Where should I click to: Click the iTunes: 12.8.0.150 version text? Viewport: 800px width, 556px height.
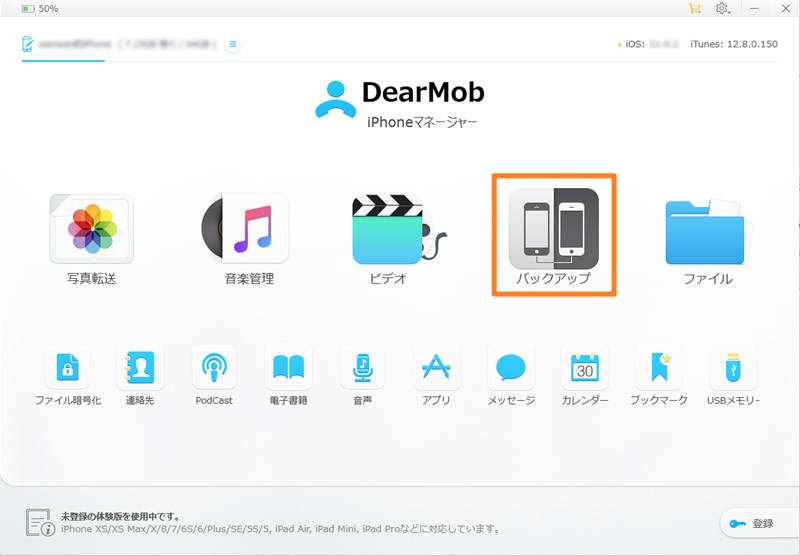coord(734,44)
